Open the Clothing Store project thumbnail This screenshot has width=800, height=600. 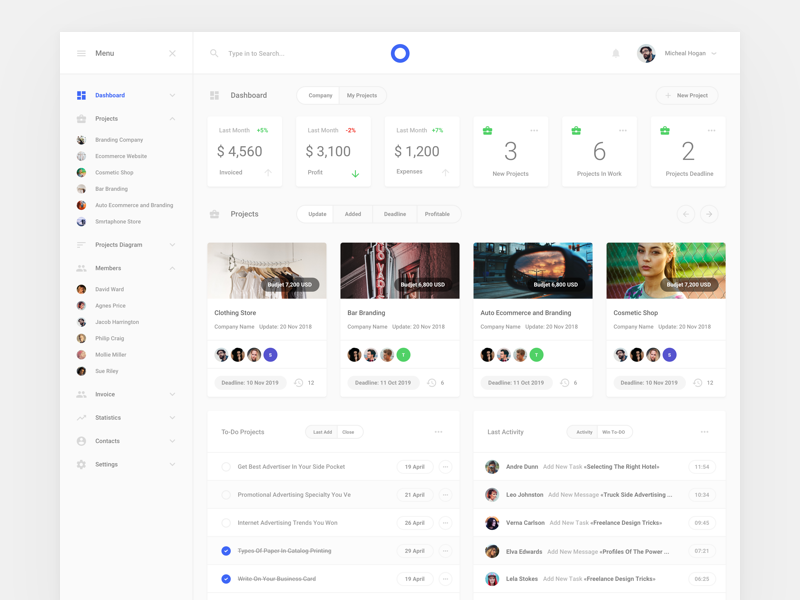267,270
